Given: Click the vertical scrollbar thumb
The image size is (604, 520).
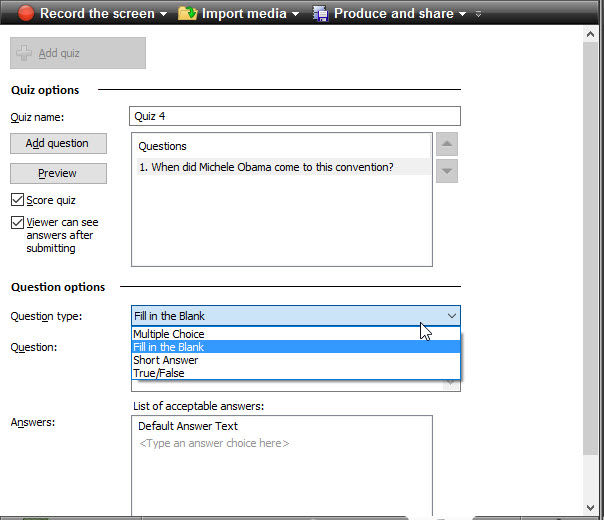Looking at the screenshot, I should (x=590, y=248).
